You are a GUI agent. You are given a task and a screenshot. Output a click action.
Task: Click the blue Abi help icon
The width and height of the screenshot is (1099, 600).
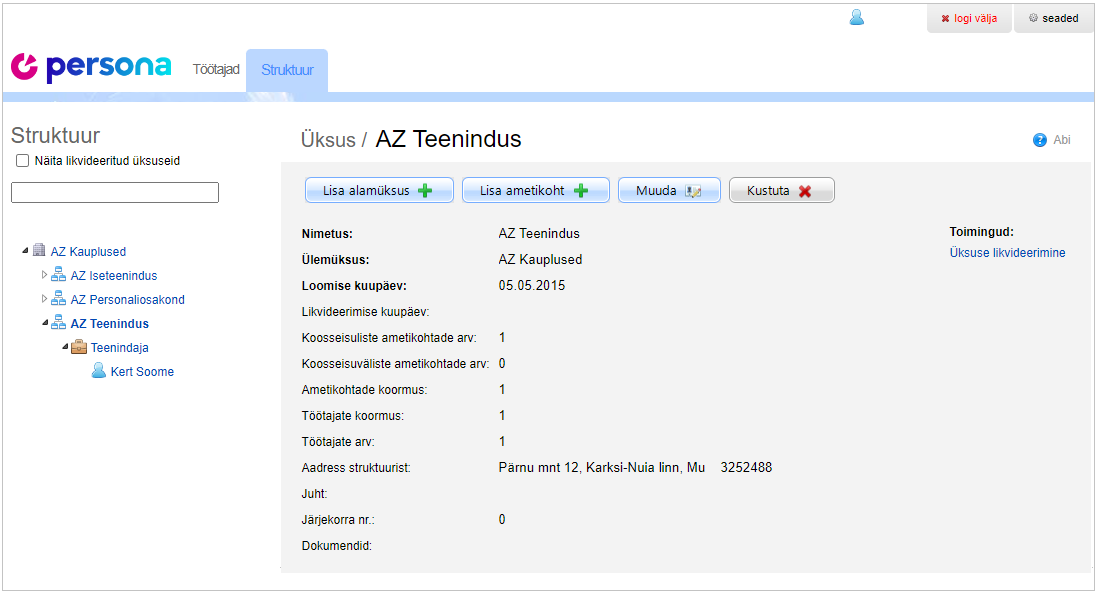pos(1040,140)
